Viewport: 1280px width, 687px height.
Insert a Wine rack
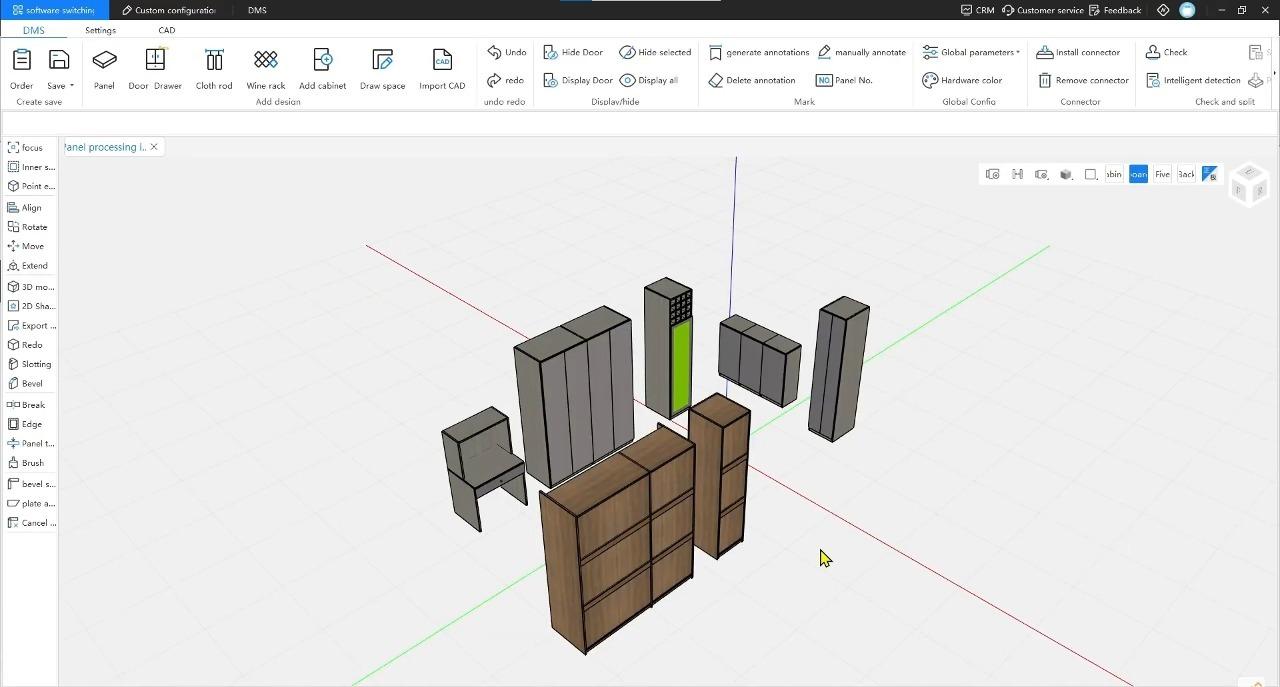click(x=266, y=68)
